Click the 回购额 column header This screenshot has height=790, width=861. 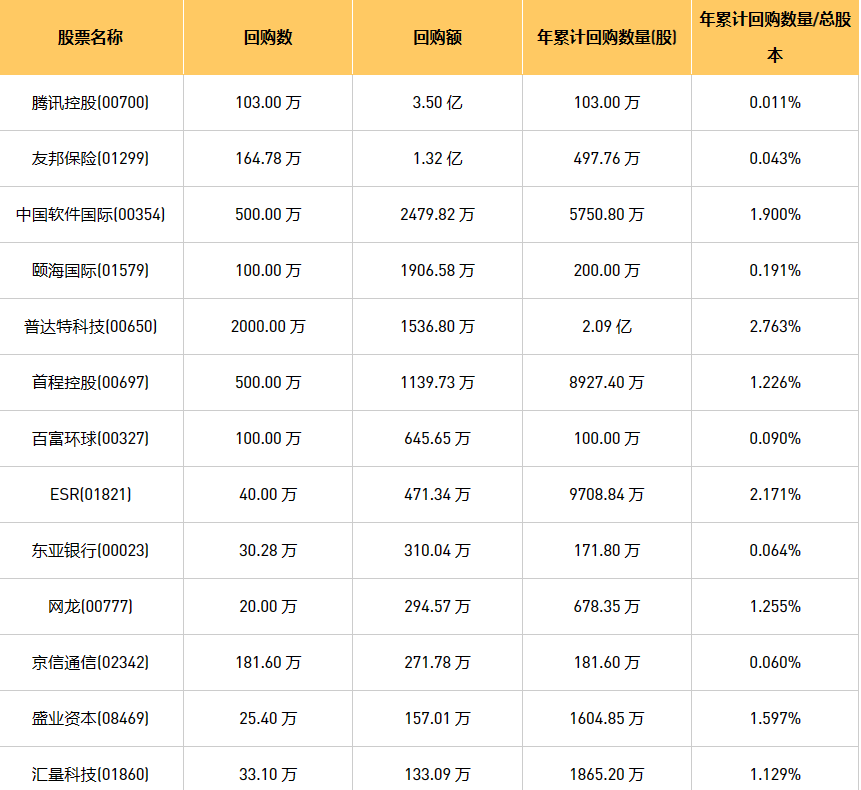tap(437, 38)
